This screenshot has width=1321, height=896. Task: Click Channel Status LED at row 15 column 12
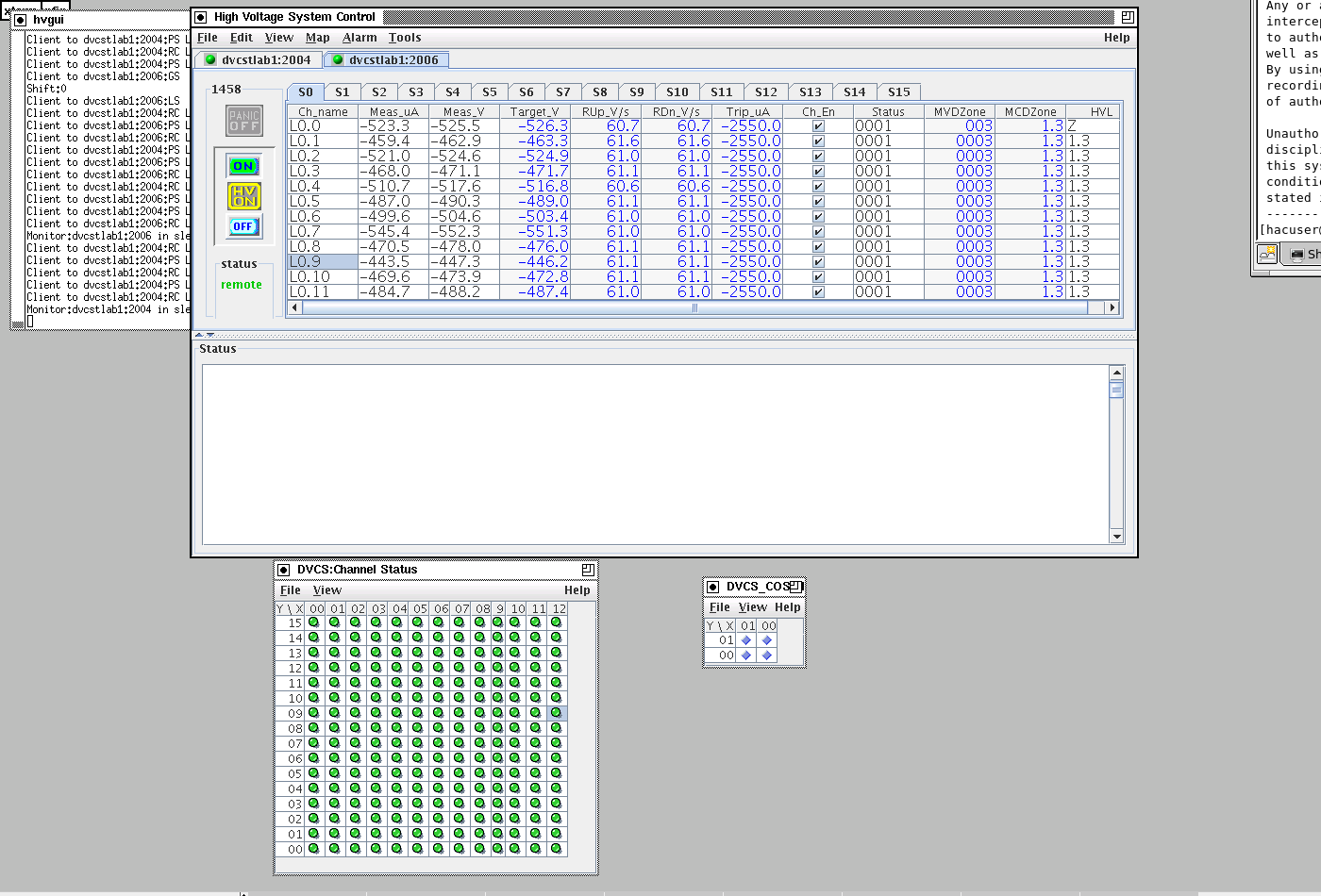557,622
